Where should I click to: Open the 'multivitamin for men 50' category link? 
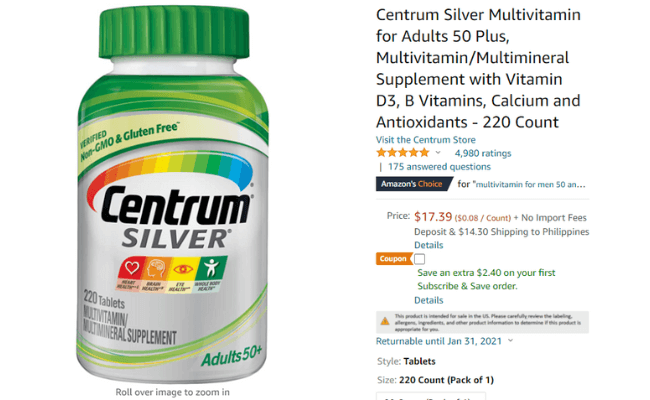pos(531,184)
